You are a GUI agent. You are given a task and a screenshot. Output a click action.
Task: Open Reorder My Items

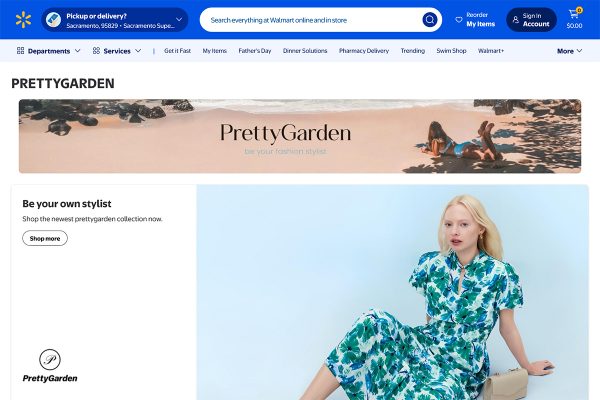[475, 20]
